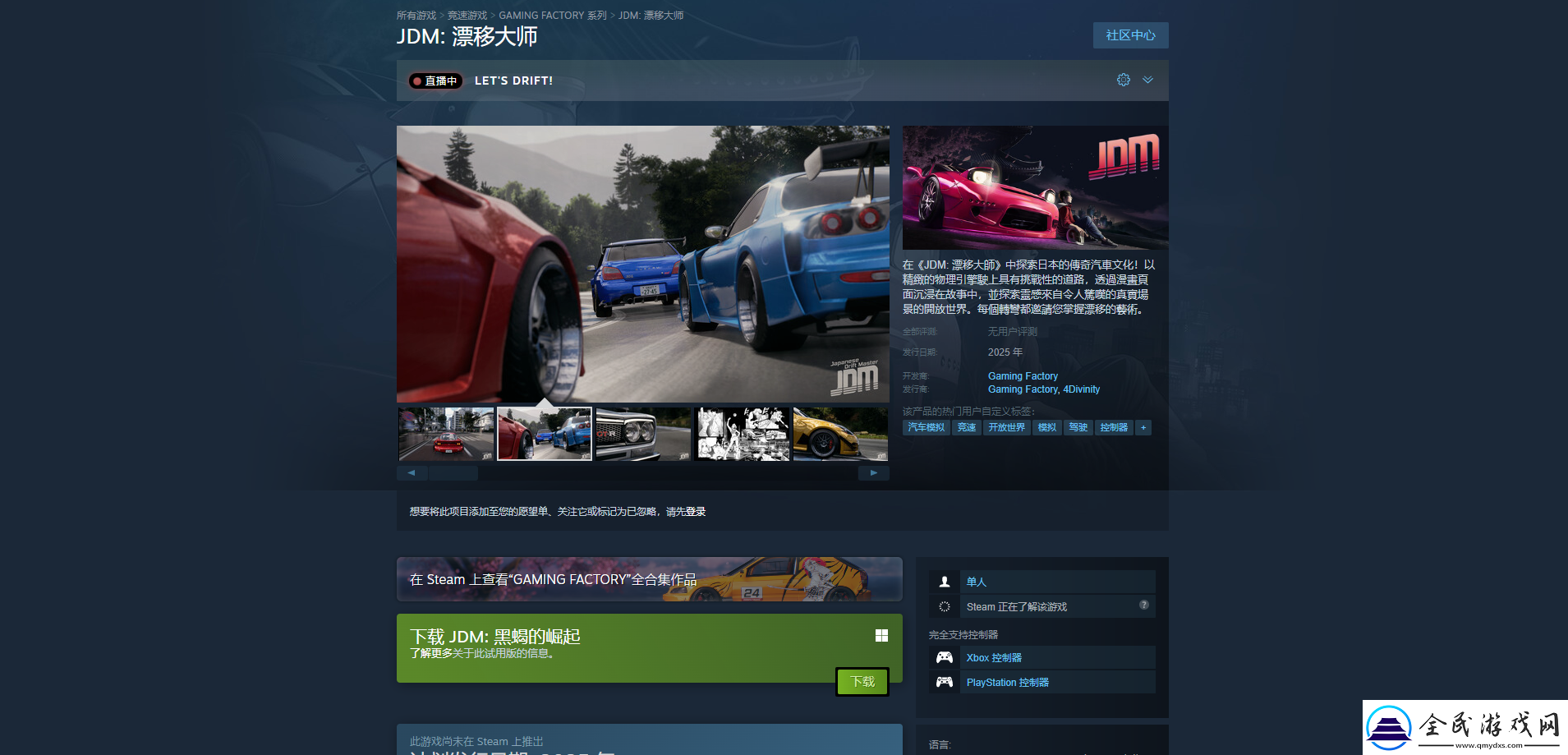
Task: Click the 2025 年 release date text
Action: (1005, 352)
